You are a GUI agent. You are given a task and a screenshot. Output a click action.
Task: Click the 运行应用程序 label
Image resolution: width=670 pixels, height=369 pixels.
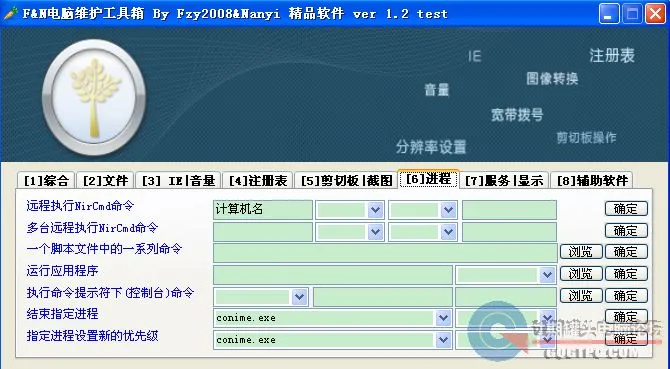tap(62, 271)
